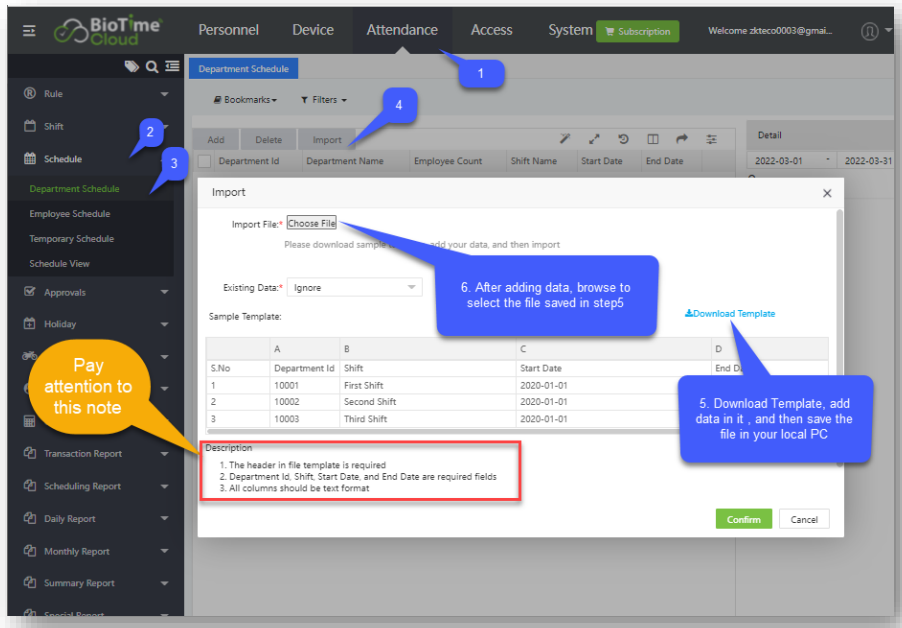Open the sidebar menu search icon

click(x=151, y=67)
